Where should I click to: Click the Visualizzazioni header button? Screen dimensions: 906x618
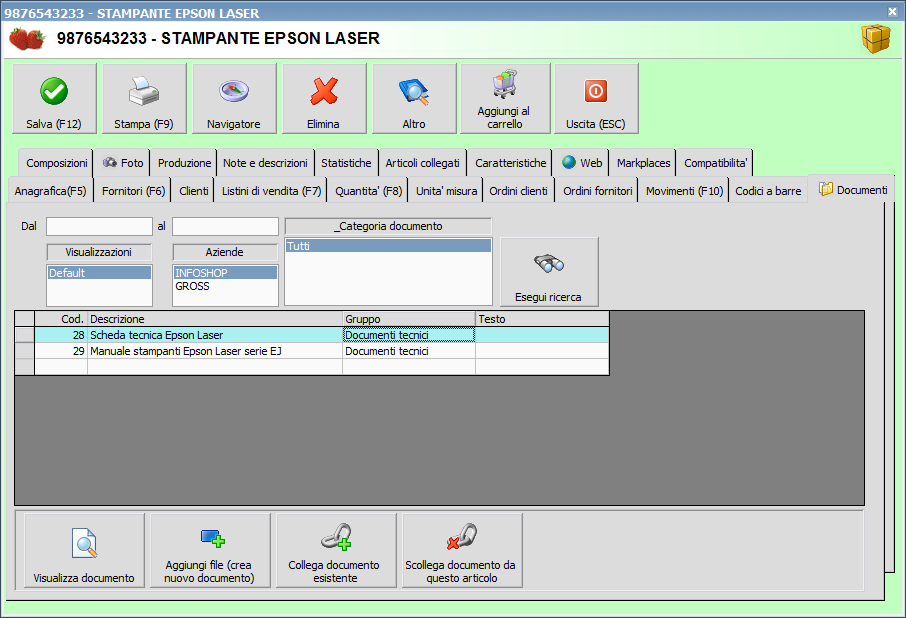point(99,252)
